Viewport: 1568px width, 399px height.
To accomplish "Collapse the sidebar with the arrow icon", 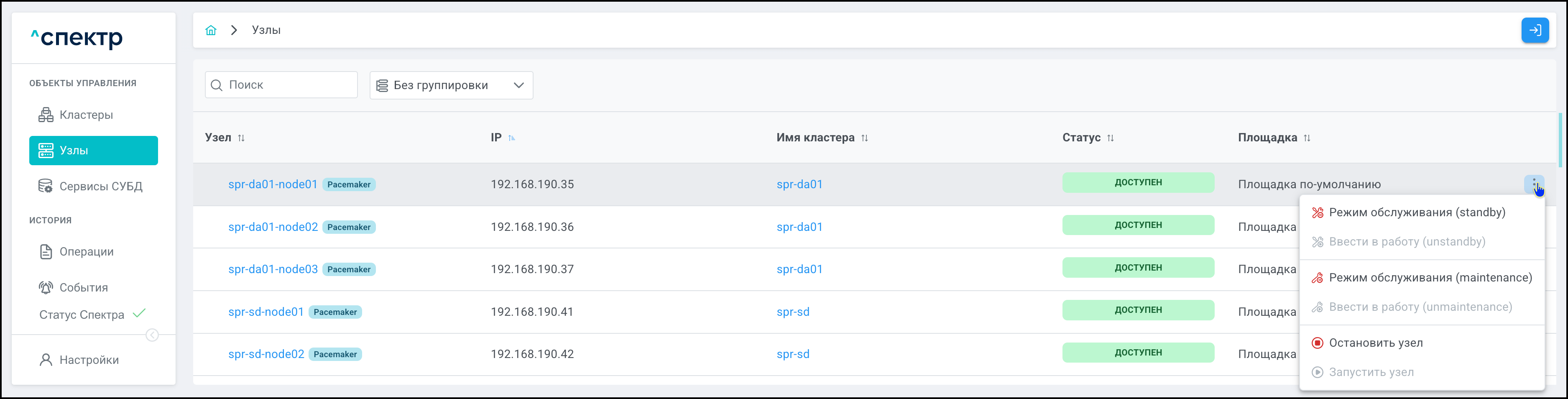I will (x=152, y=335).
